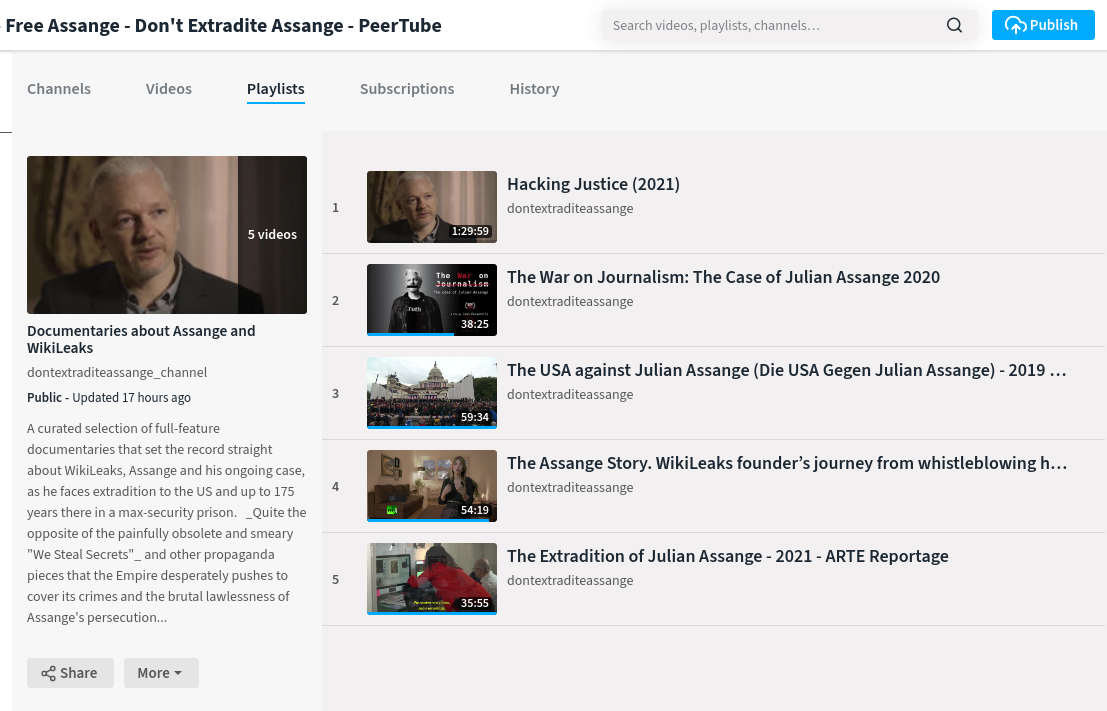This screenshot has width=1107, height=711.
Task: Open the History tab
Action: 534,89
